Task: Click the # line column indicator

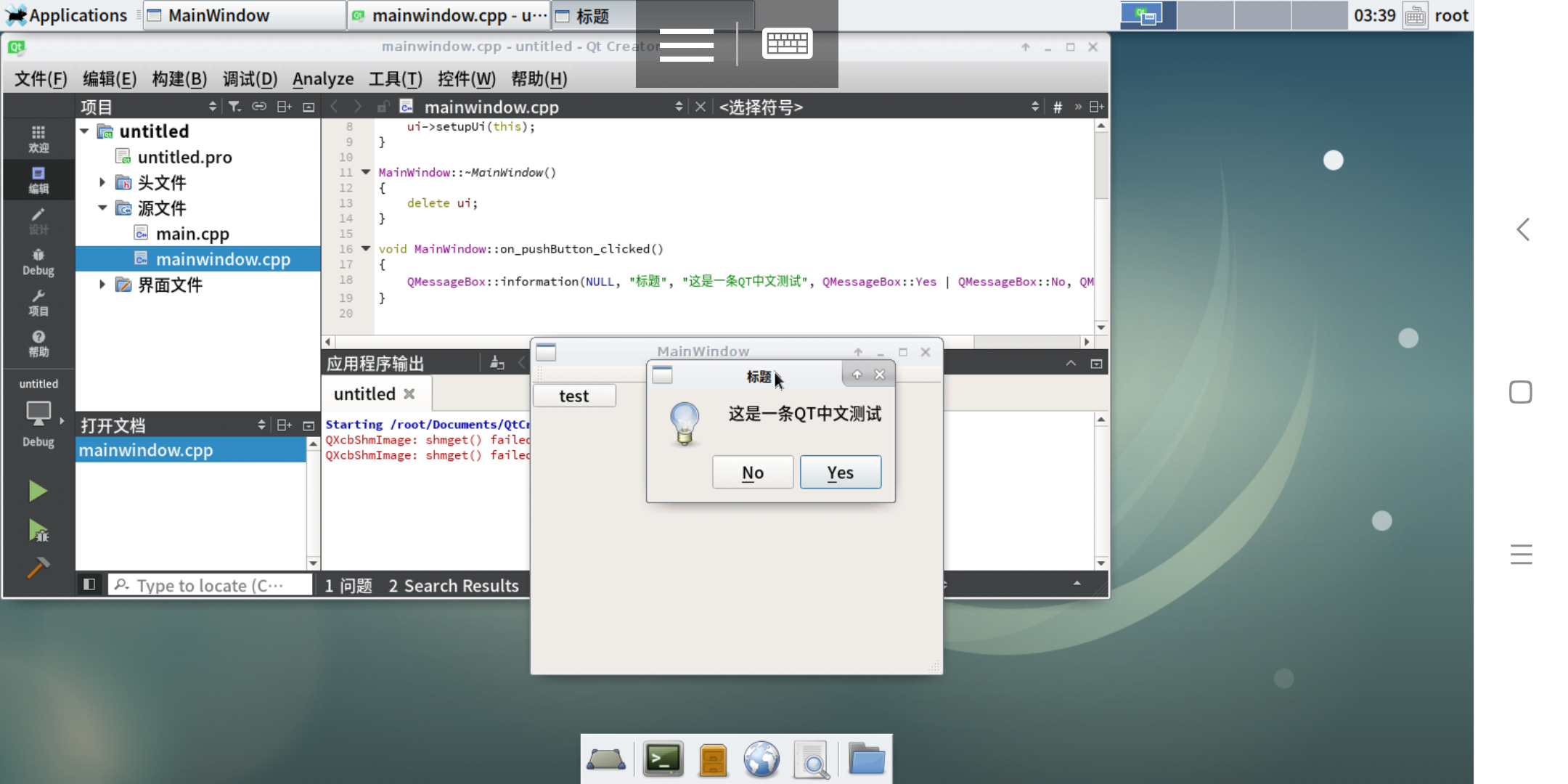Action: [1058, 107]
